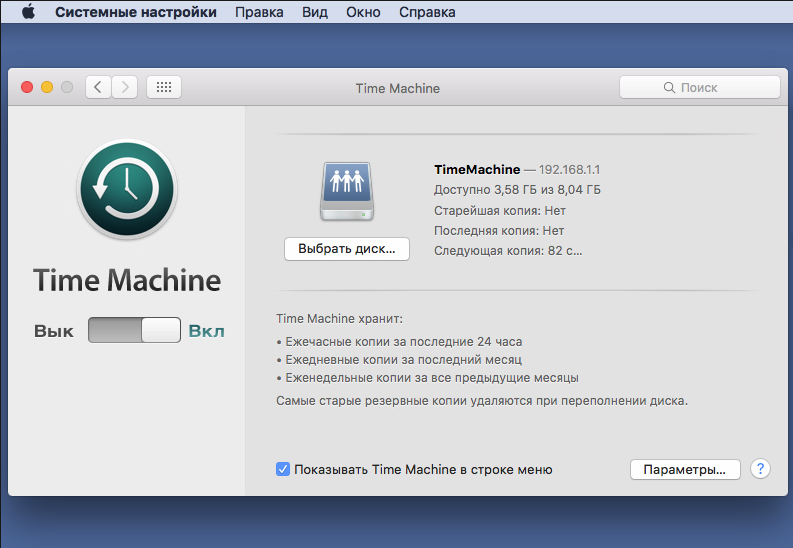Go forward with the right arrow
793x548 pixels.
point(125,87)
